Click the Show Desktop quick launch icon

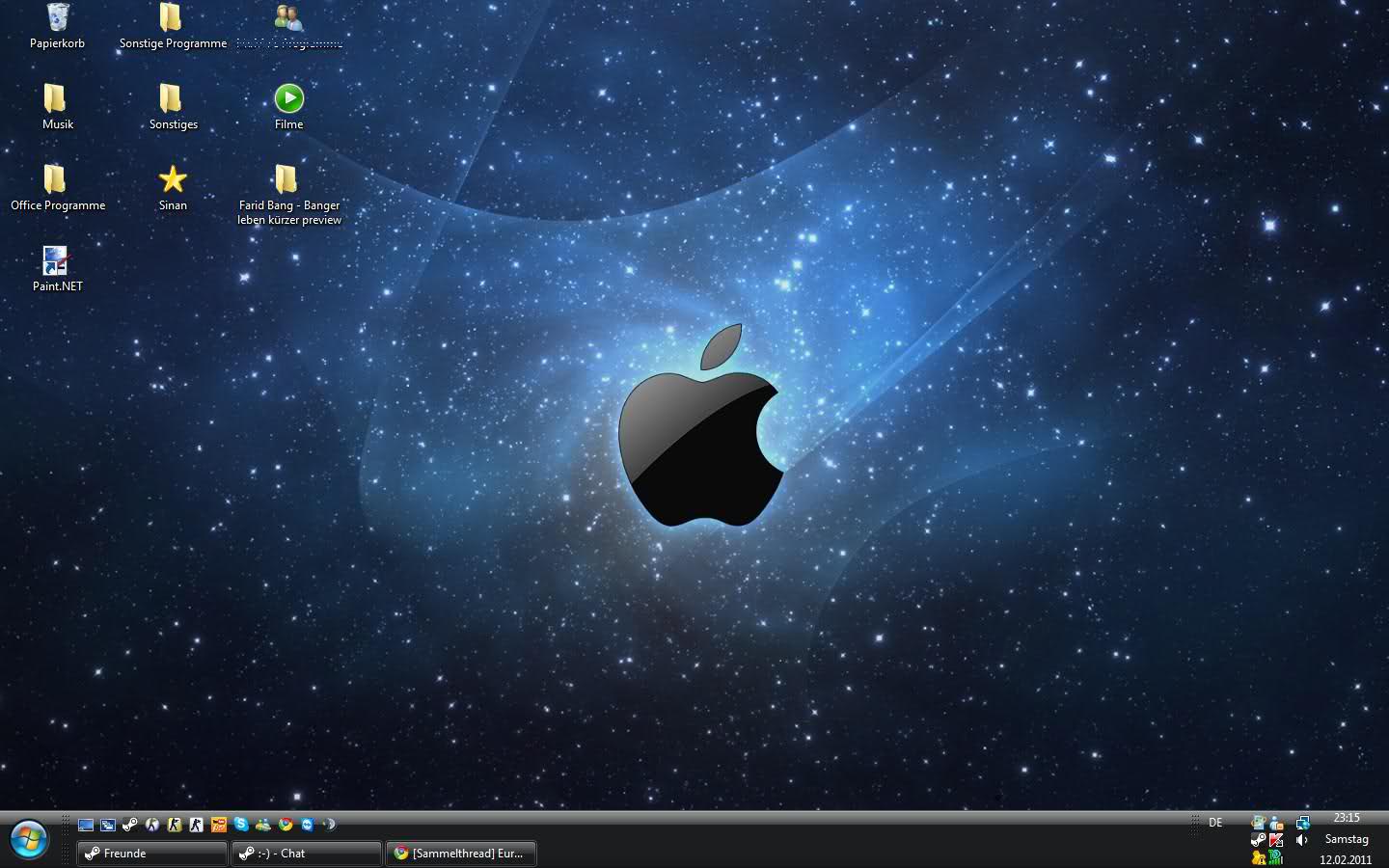[86, 825]
